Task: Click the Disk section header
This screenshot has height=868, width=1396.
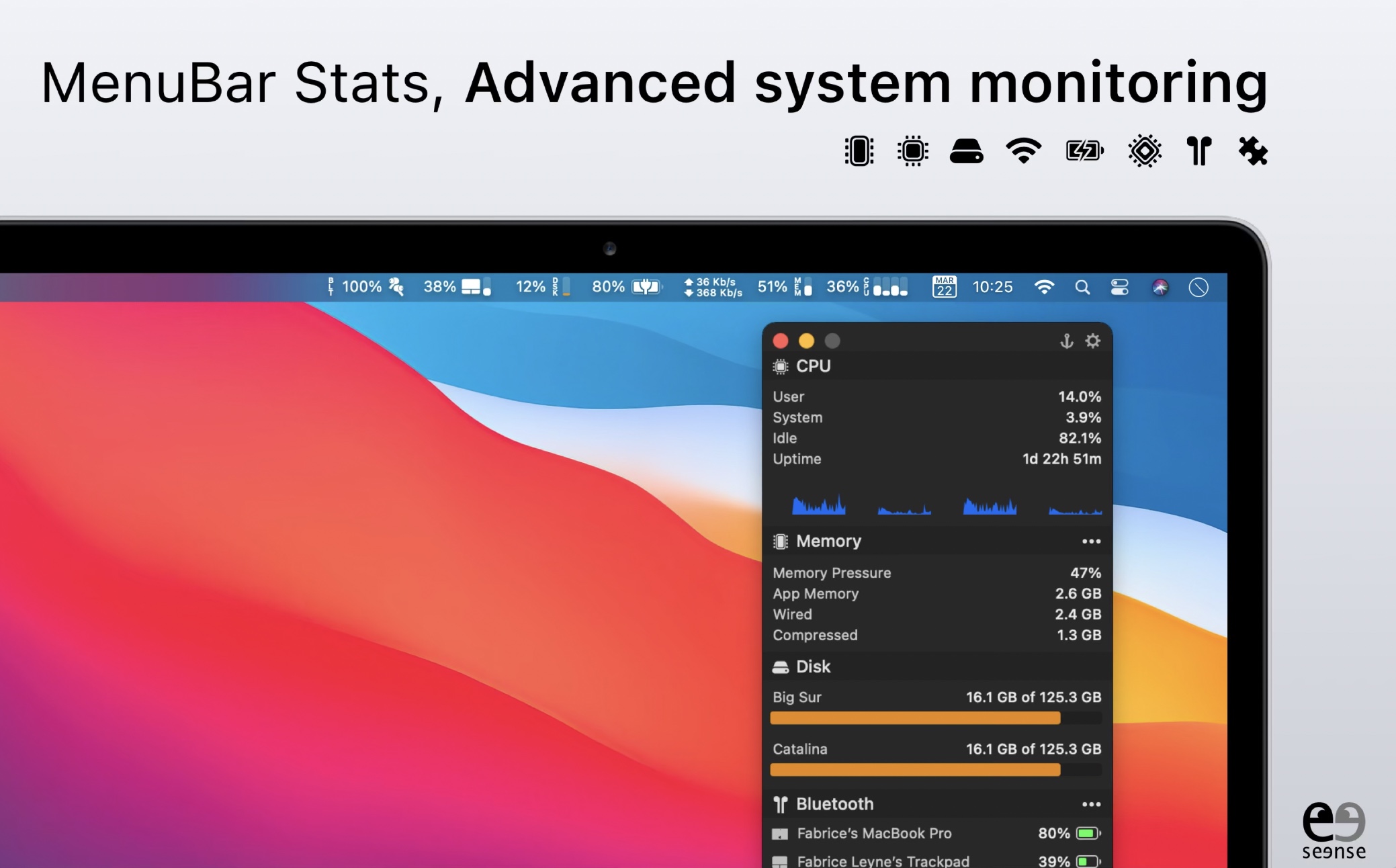Action: click(x=813, y=666)
